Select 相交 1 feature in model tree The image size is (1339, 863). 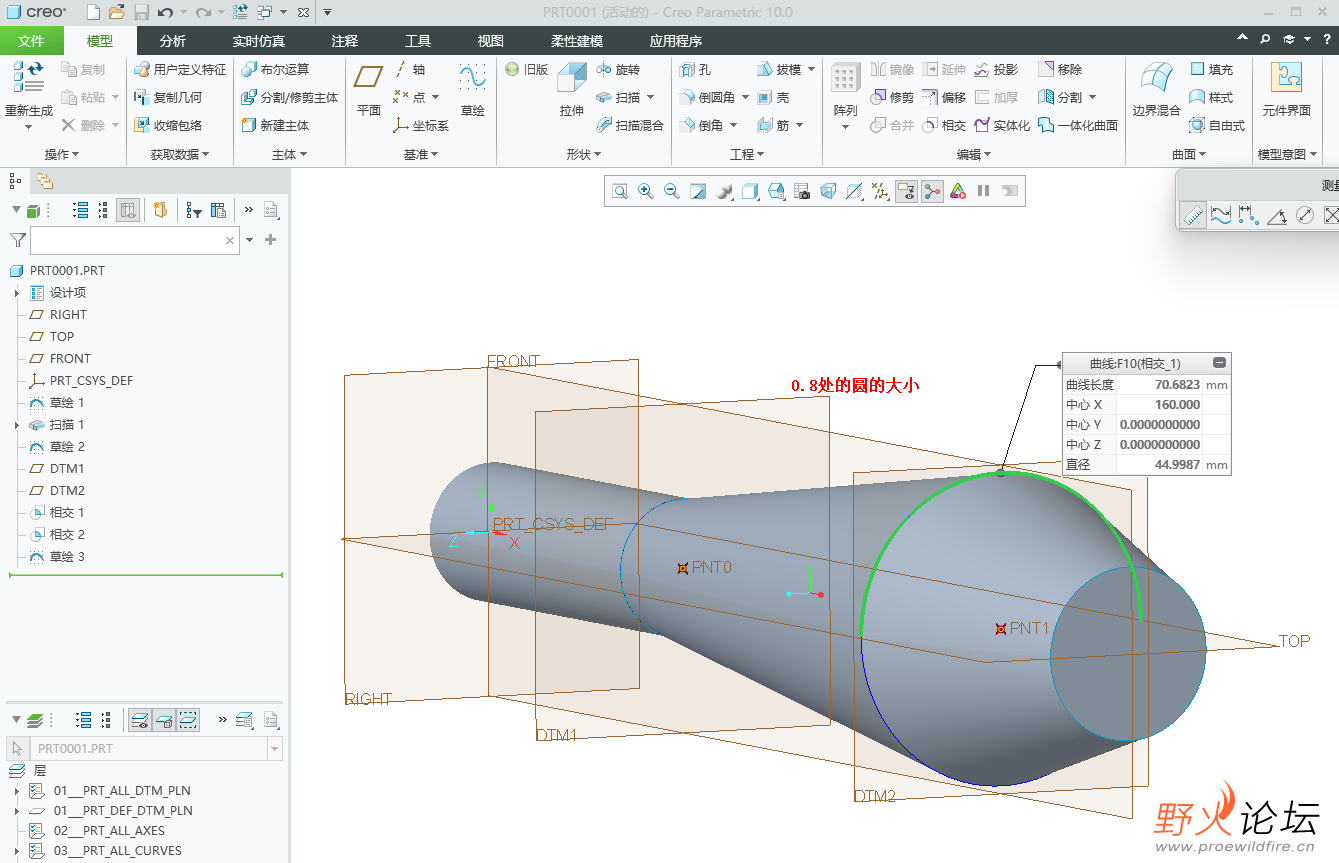pos(67,513)
